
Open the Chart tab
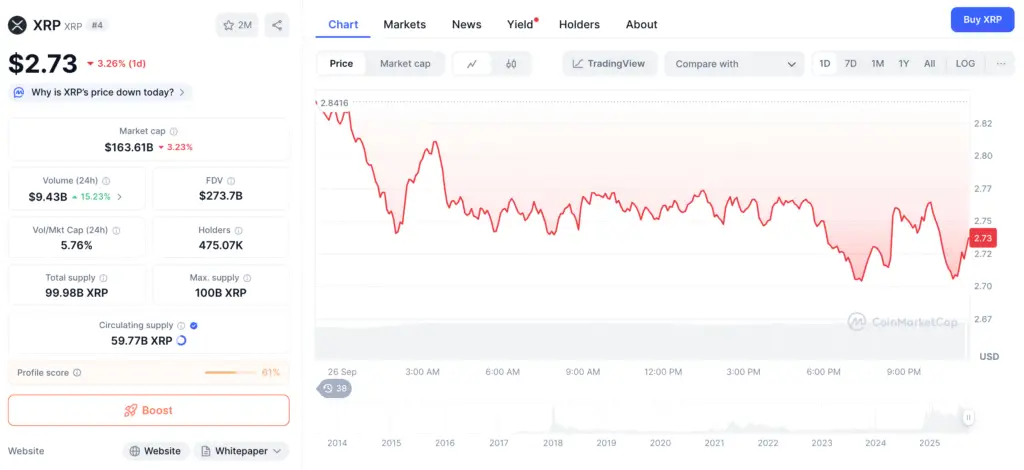point(343,25)
